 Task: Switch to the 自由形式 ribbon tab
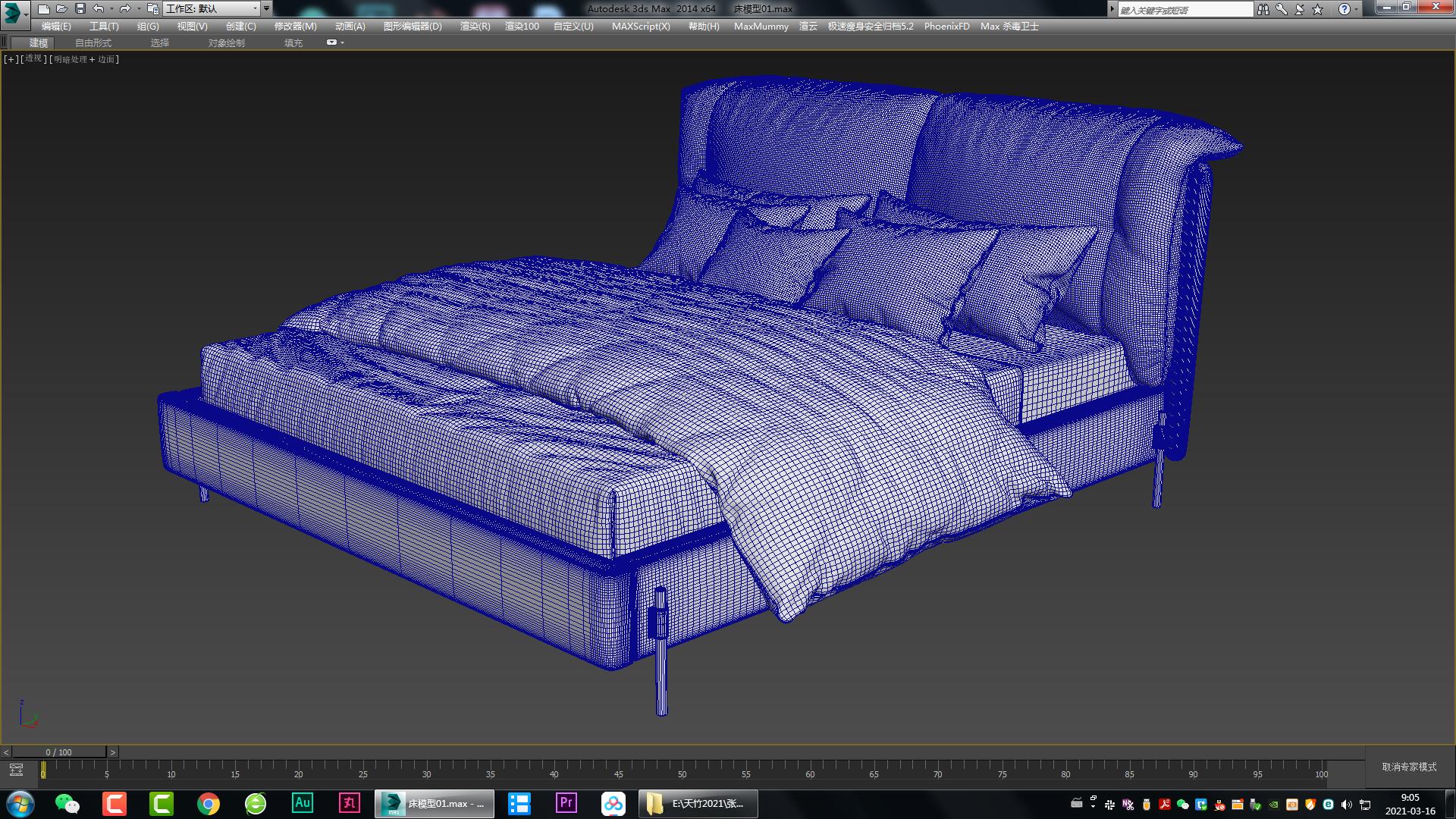pos(93,42)
